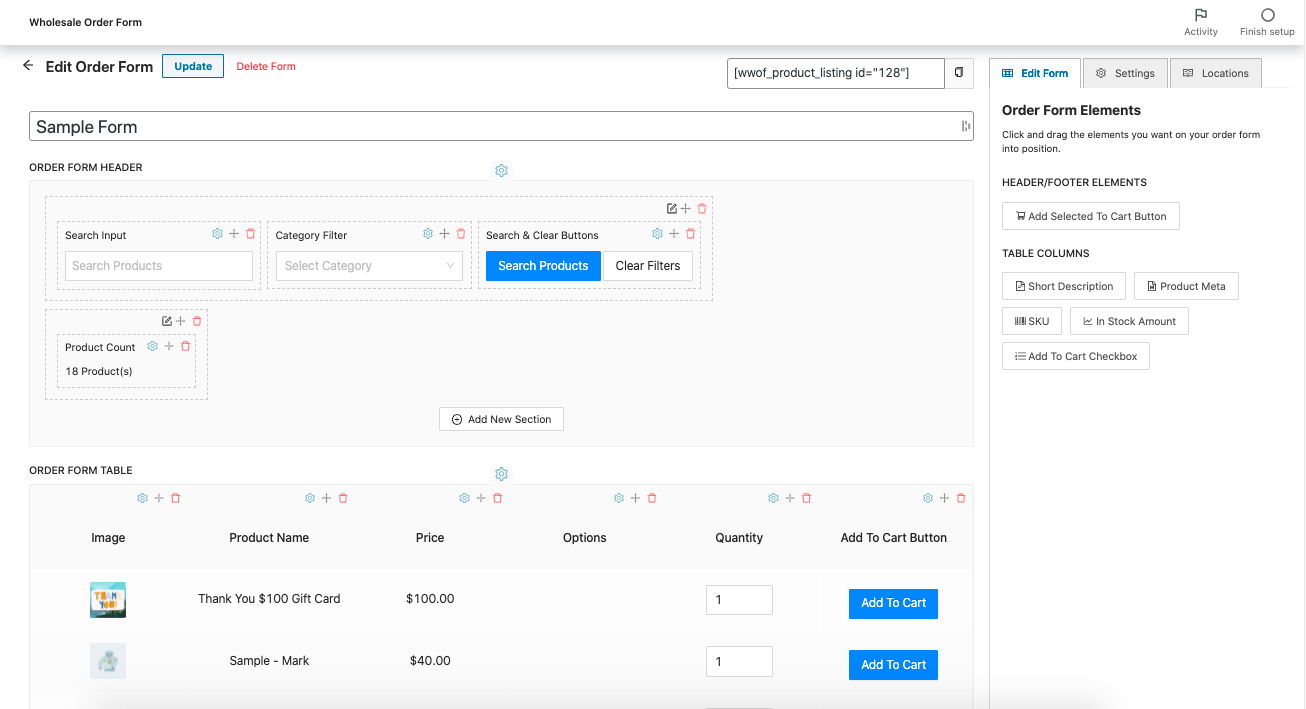Switch to the Locations tab
The height and width of the screenshot is (709, 1306).
pos(1216,73)
